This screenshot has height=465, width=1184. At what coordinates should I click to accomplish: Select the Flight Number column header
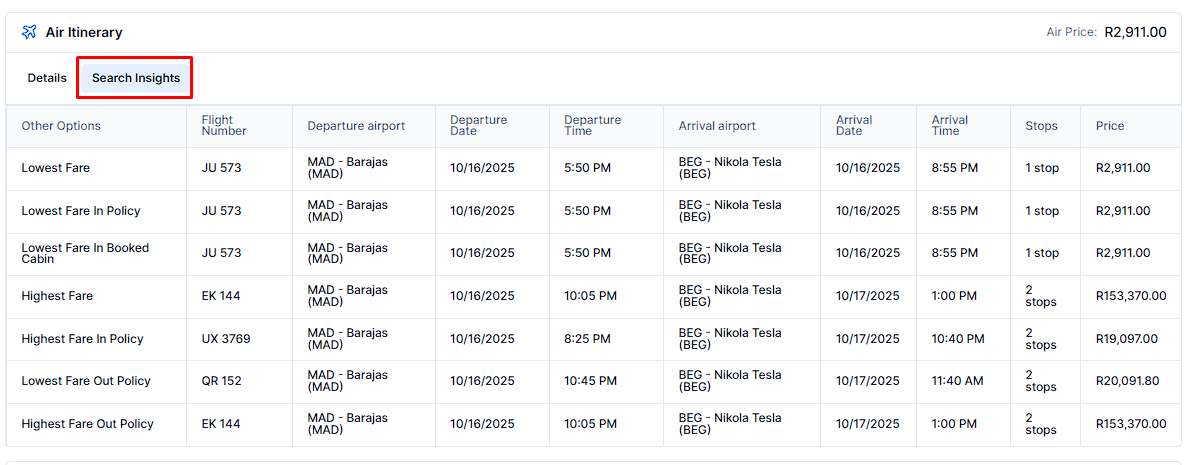click(x=224, y=126)
